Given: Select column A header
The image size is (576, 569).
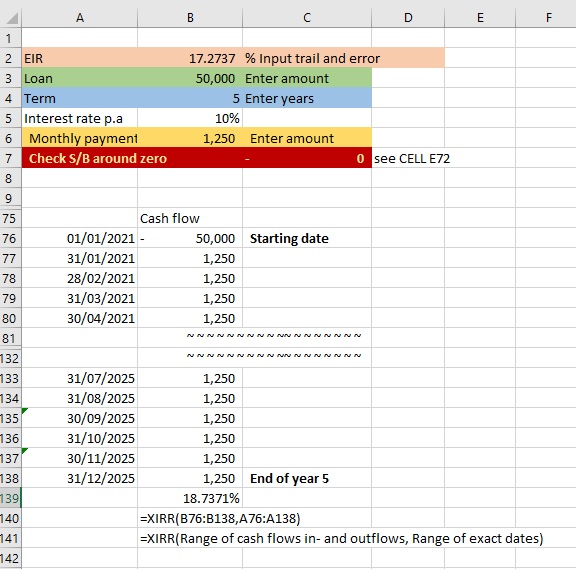Looking at the screenshot, I should [x=80, y=18].
